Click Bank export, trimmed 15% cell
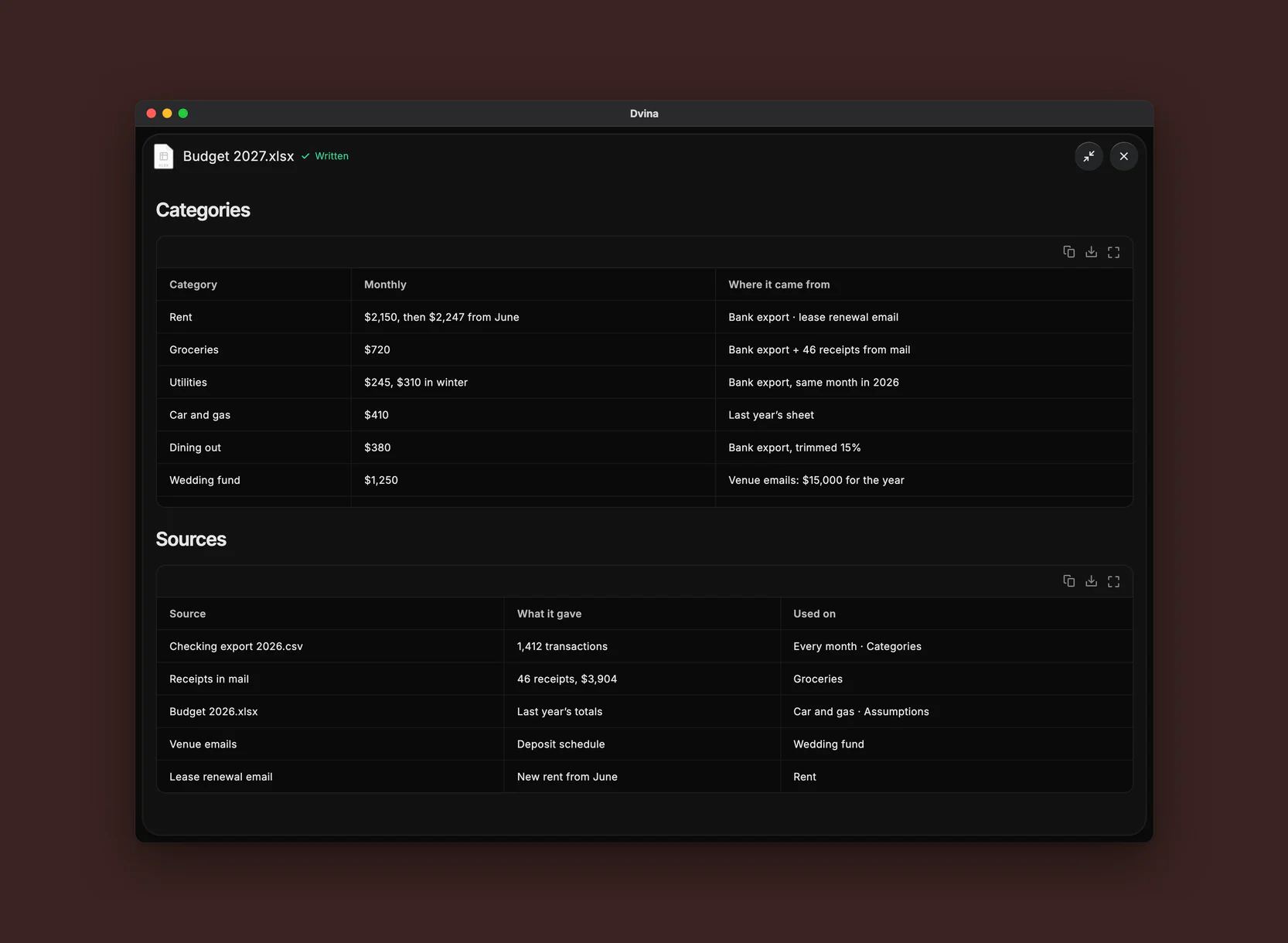The height and width of the screenshot is (943, 1288). (x=924, y=448)
